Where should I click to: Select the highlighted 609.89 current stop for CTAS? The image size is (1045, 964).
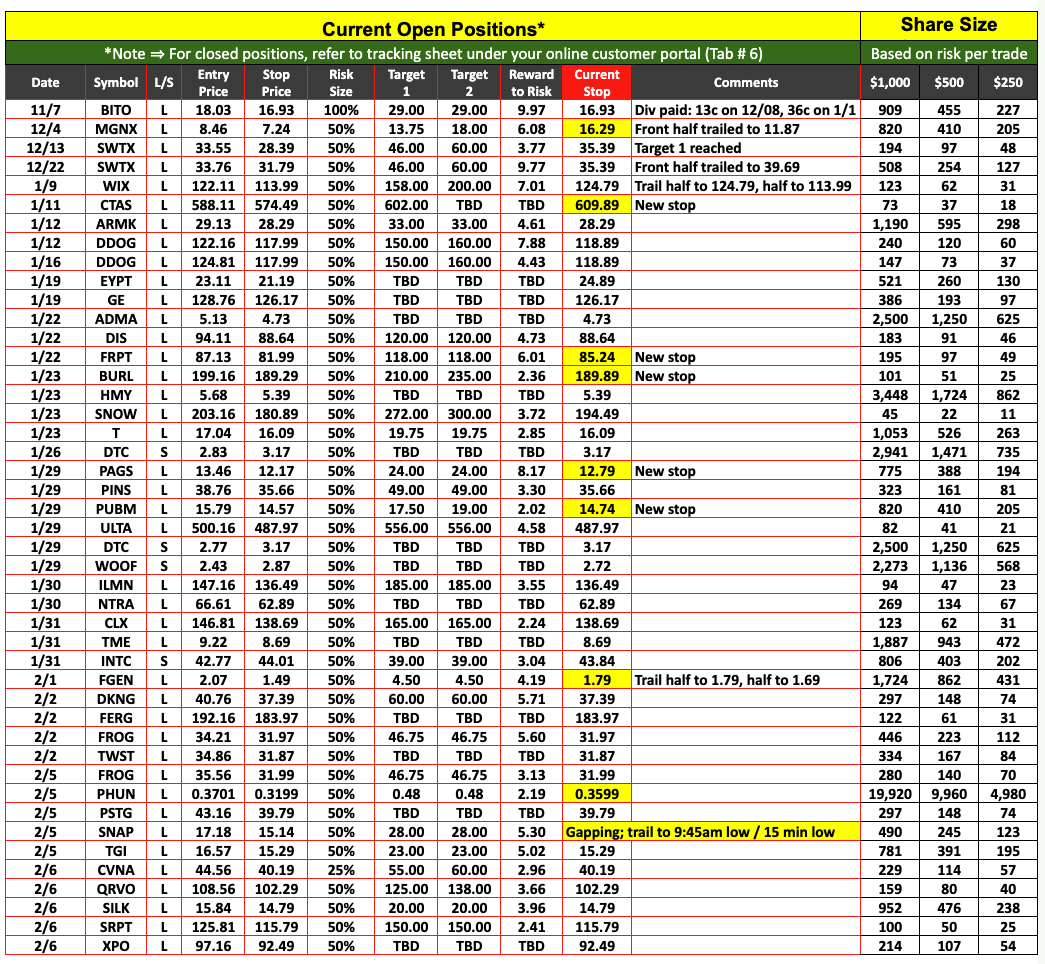[596, 205]
